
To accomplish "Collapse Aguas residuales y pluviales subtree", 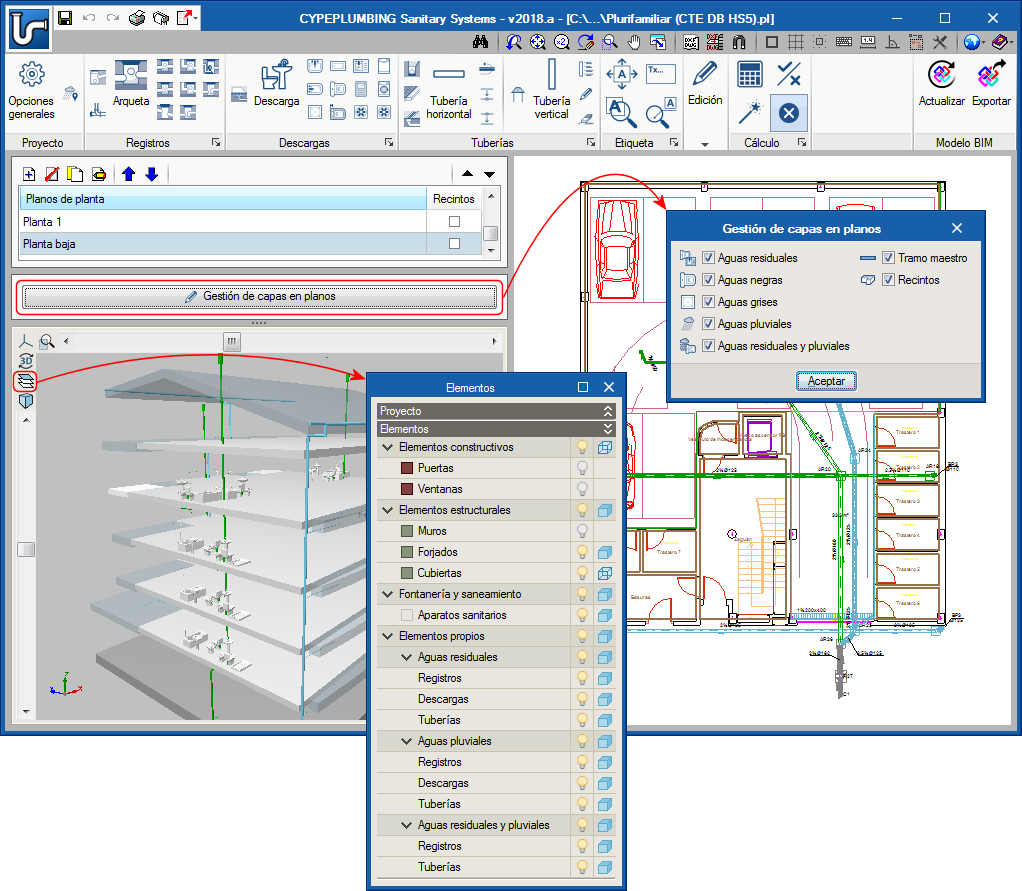I will (x=407, y=825).
